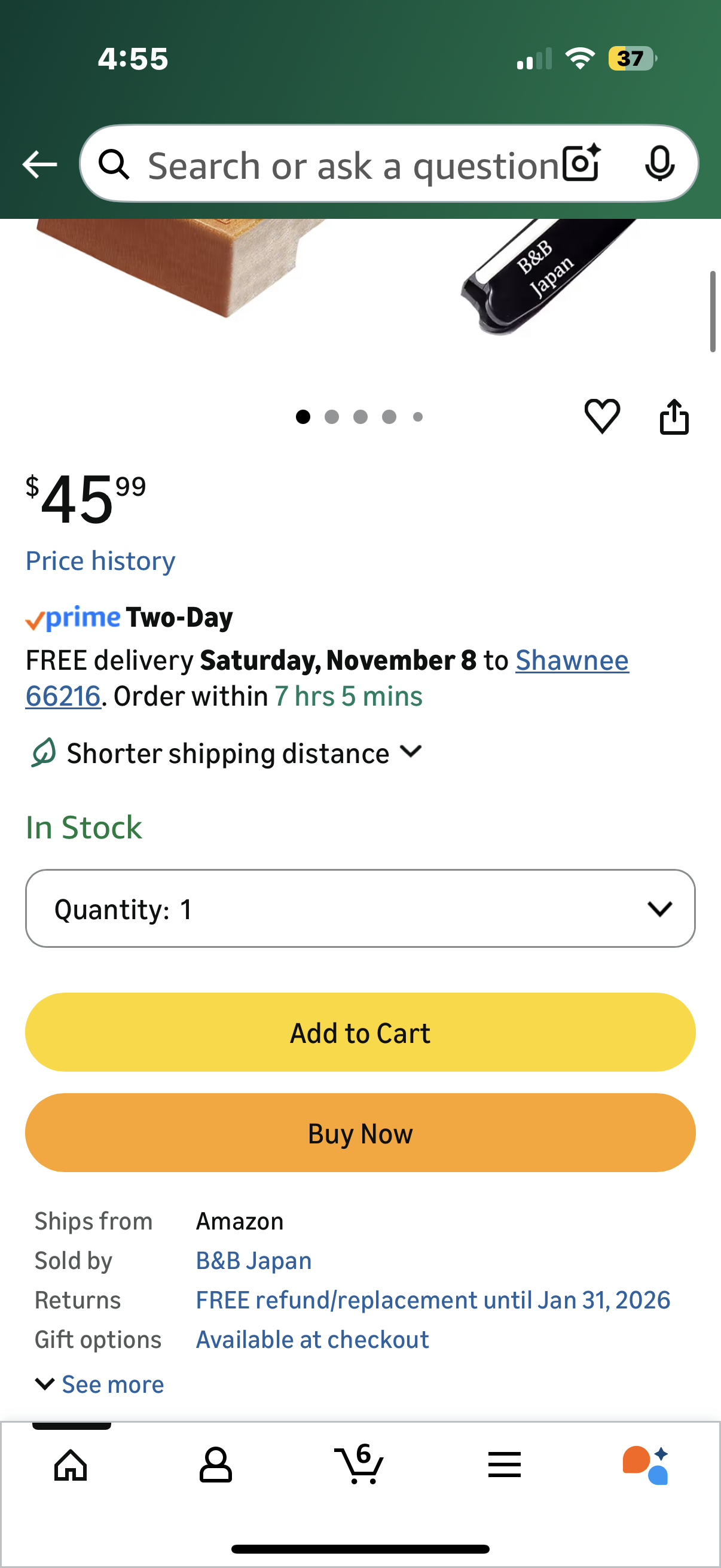Viewport: 721px width, 1568px height.
Task: Expand See more seller details
Action: (100, 1384)
